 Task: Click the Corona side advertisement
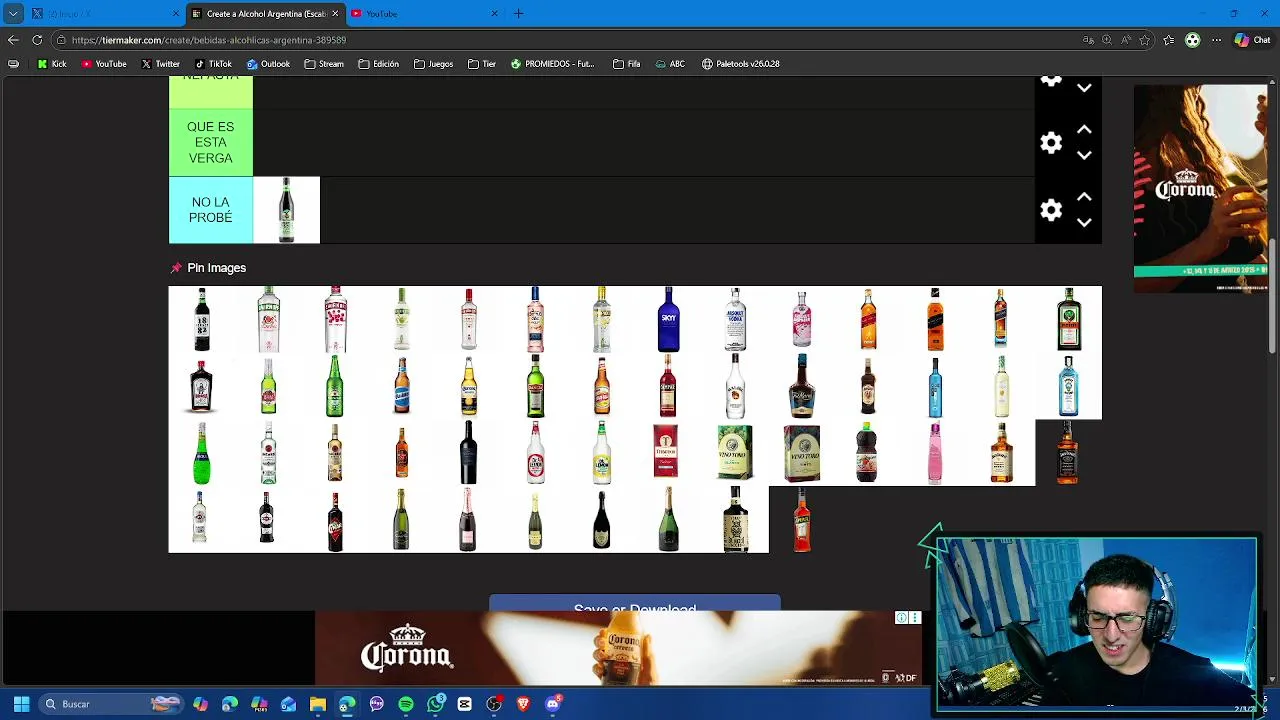coord(1200,188)
